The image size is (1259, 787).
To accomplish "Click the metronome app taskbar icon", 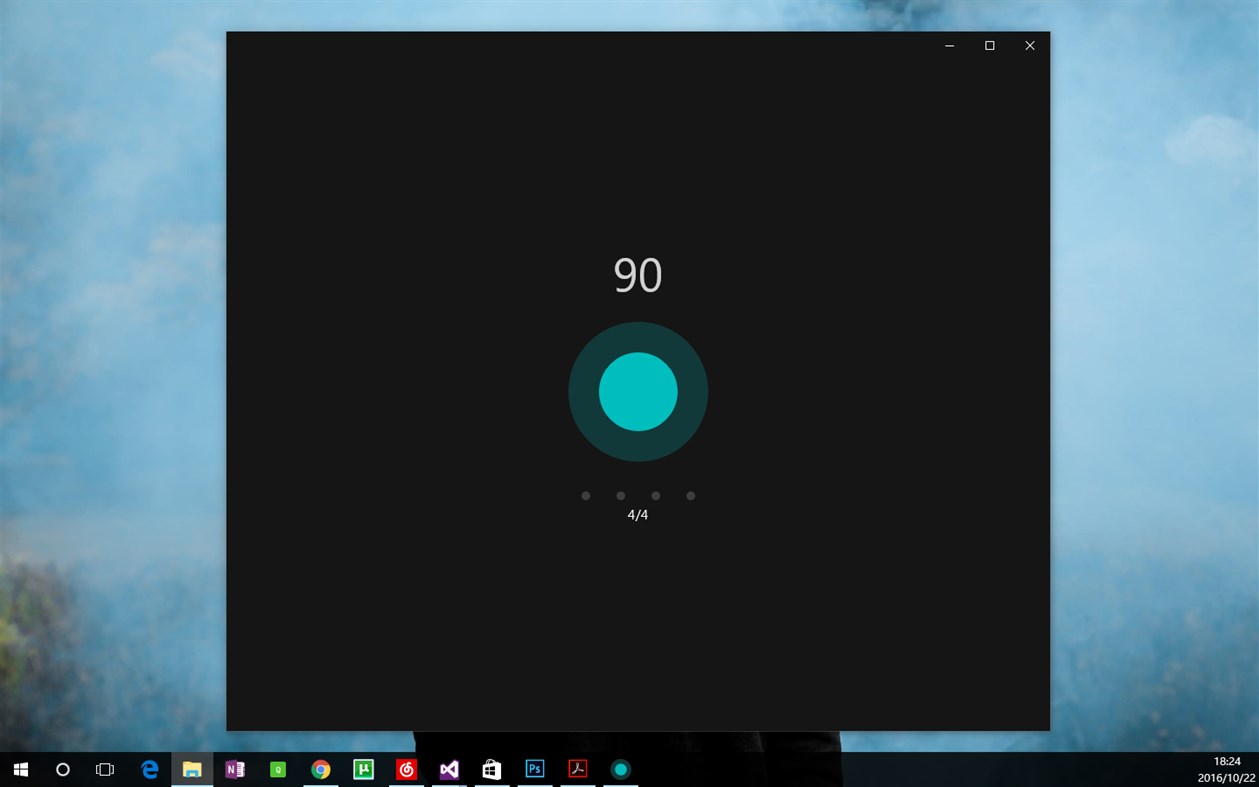I will click(x=620, y=769).
